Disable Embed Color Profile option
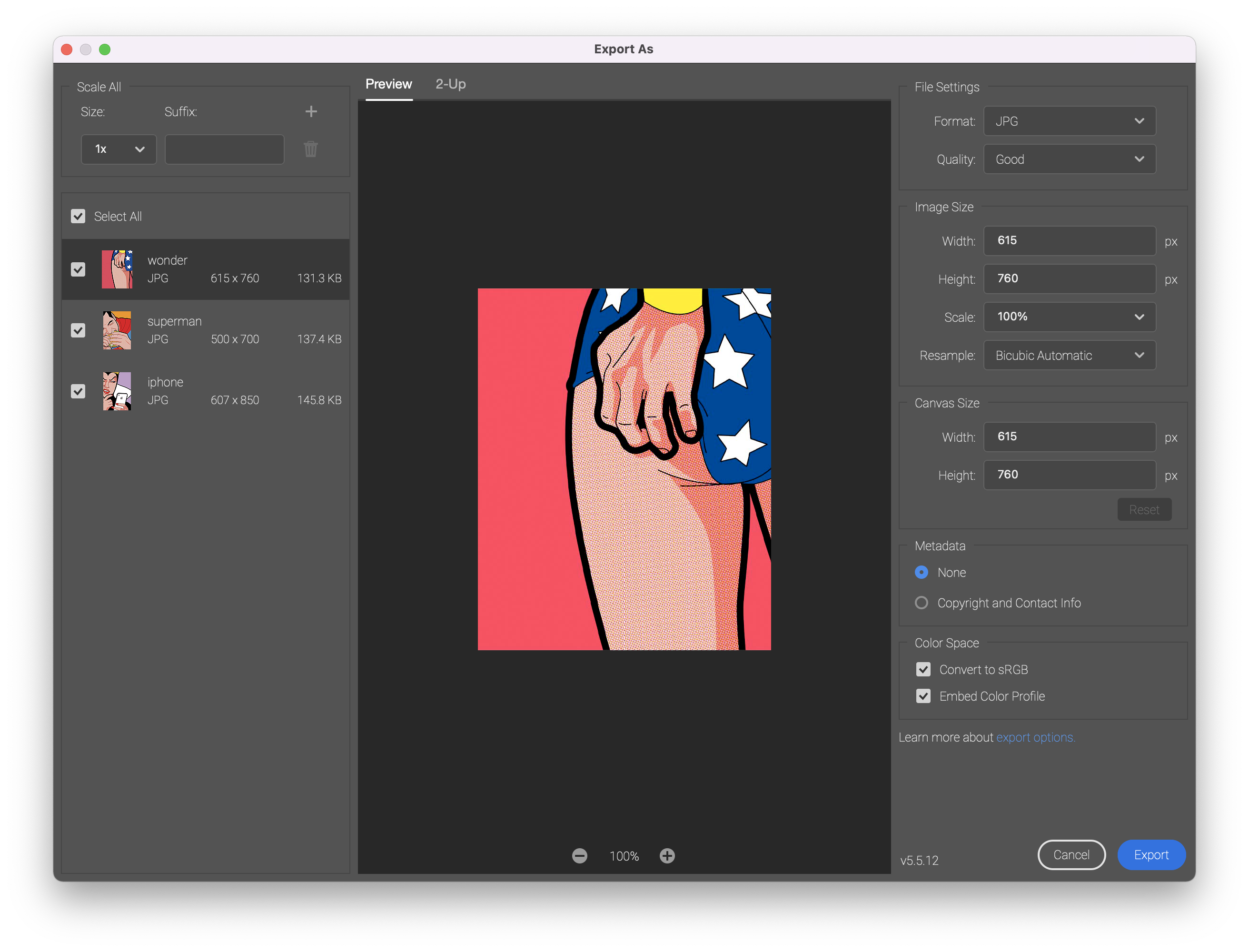The image size is (1249, 952). pos(923,696)
